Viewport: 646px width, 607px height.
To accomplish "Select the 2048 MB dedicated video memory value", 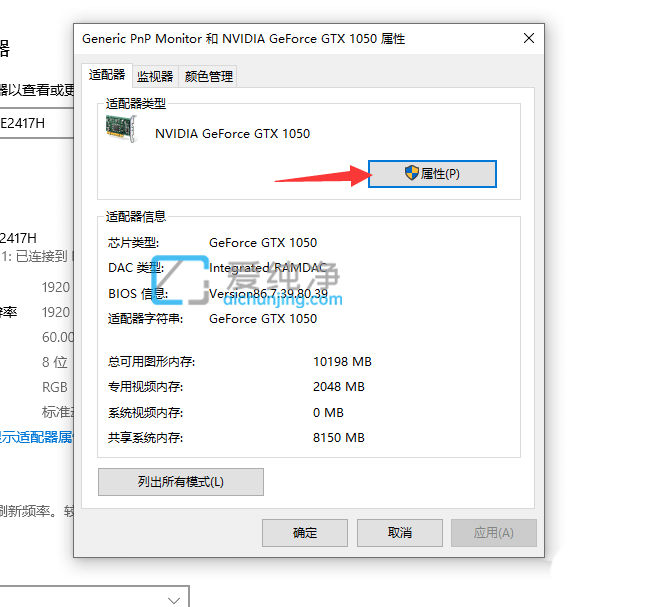I will [x=339, y=387].
